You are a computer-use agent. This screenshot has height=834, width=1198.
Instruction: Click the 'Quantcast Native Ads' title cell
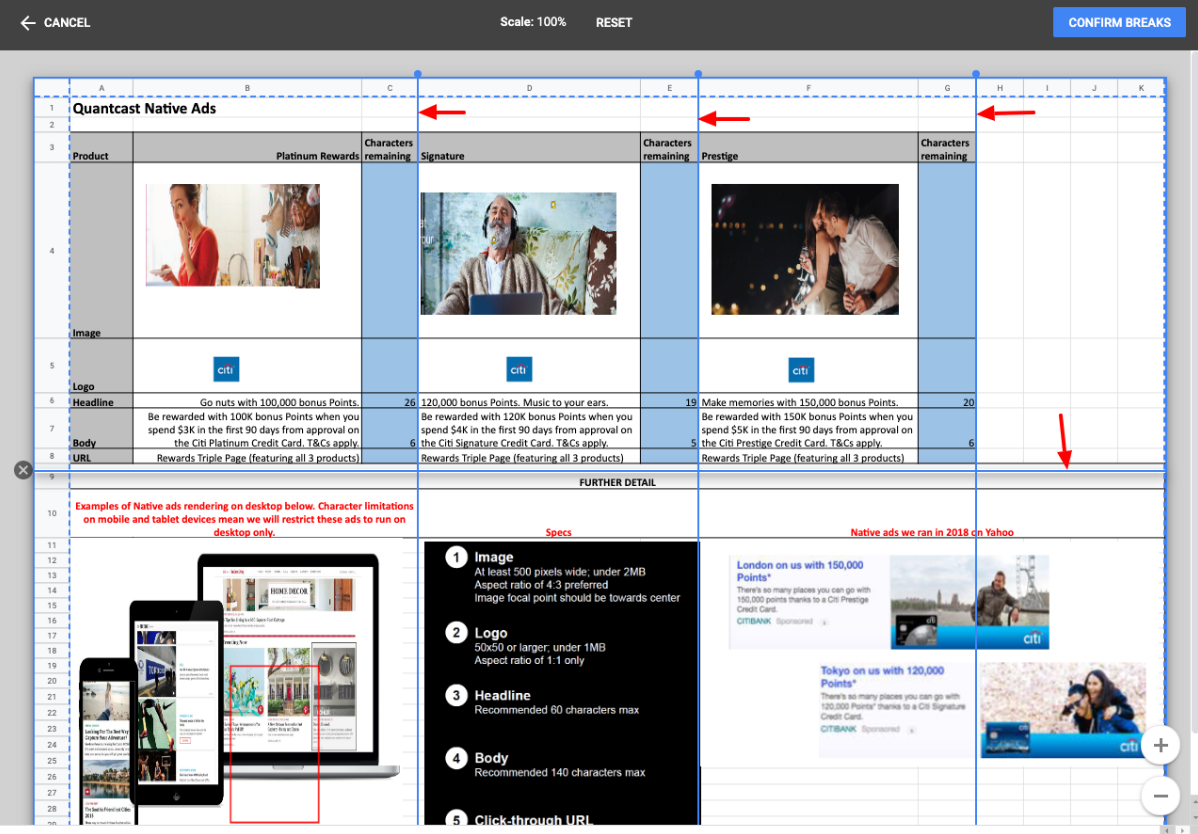tap(144, 108)
